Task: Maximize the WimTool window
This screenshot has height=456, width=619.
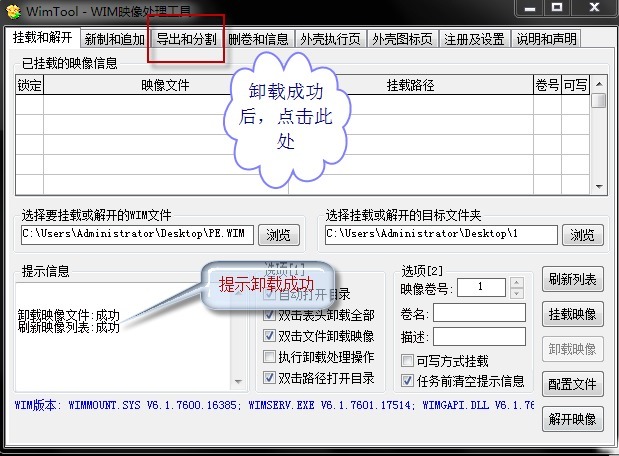Action: click(557, 8)
